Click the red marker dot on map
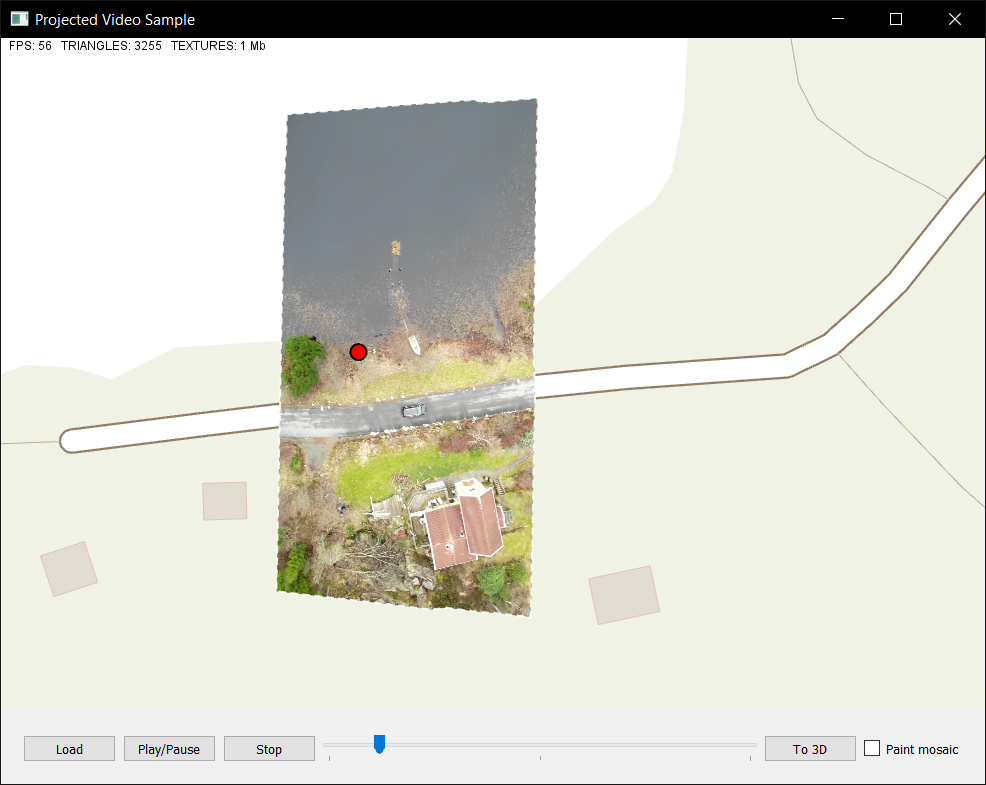986x785 pixels. pos(358,352)
